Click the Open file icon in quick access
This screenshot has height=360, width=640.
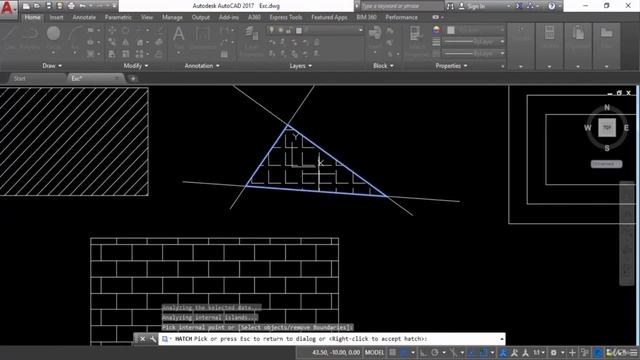[x=37, y=6]
